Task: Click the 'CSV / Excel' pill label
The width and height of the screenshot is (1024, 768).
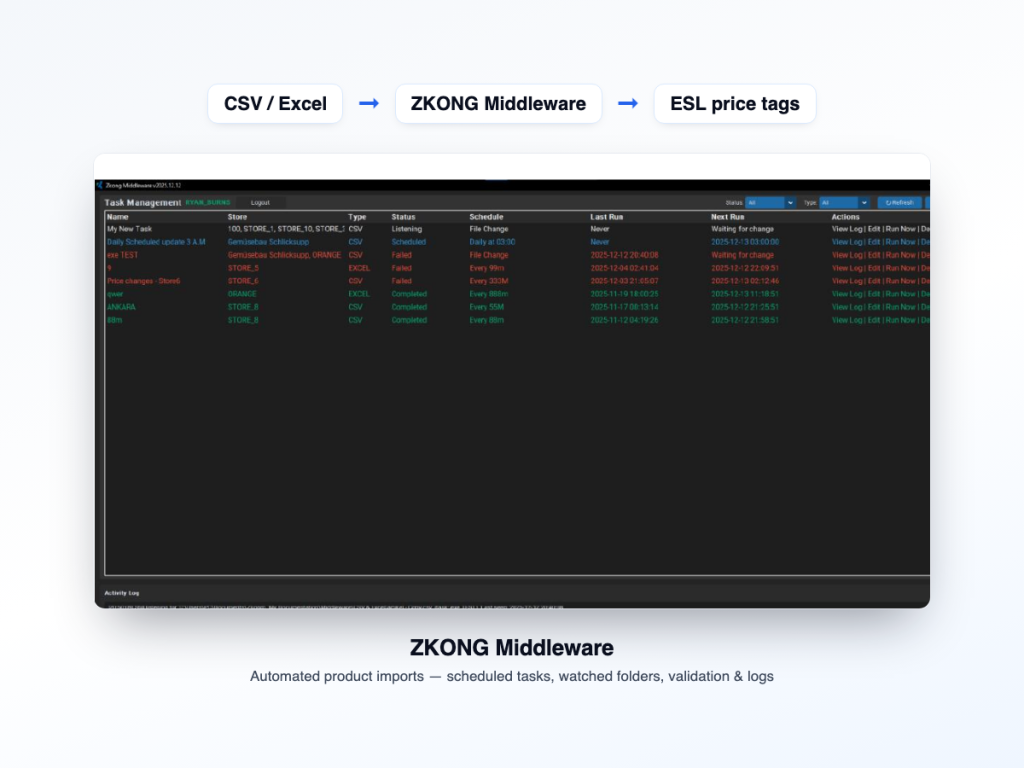Action: coord(275,104)
